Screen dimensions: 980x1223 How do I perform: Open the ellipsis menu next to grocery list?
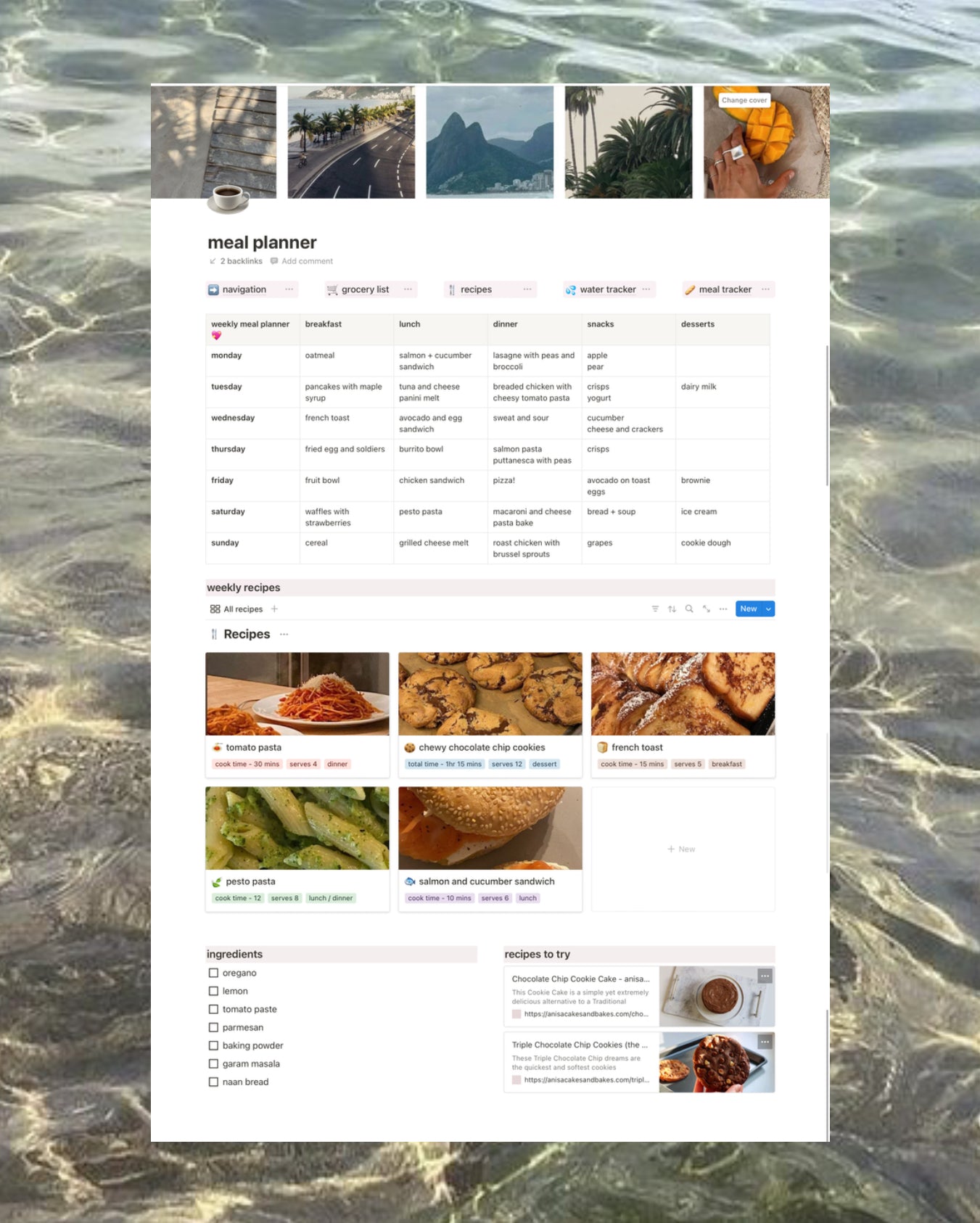(x=408, y=289)
